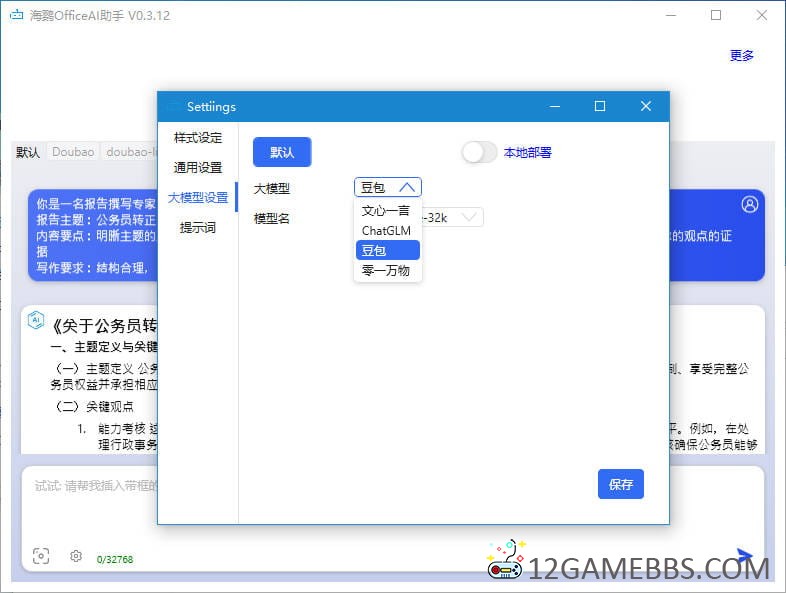Open the 通用设置 settings section
This screenshot has height=593, width=786.
pos(198,167)
